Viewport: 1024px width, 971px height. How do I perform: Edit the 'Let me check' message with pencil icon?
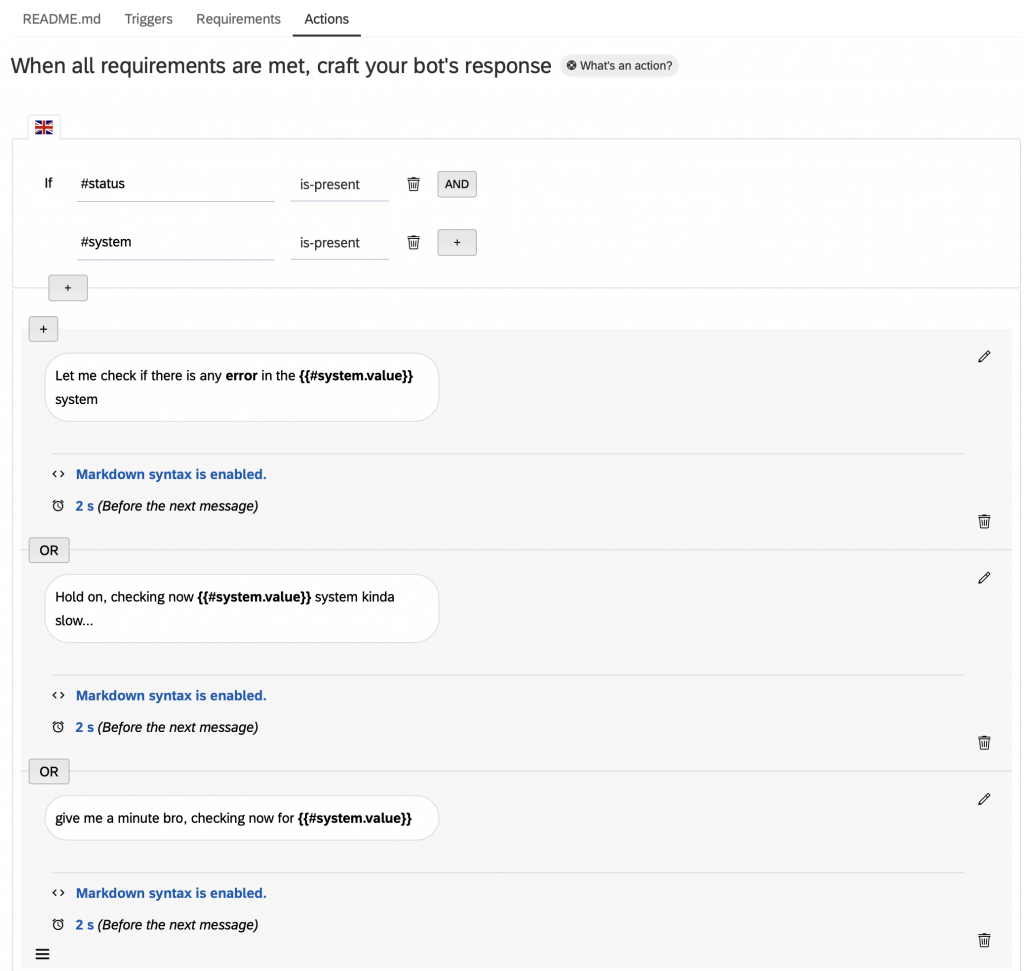pyautogui.click(x=984, y=357)
